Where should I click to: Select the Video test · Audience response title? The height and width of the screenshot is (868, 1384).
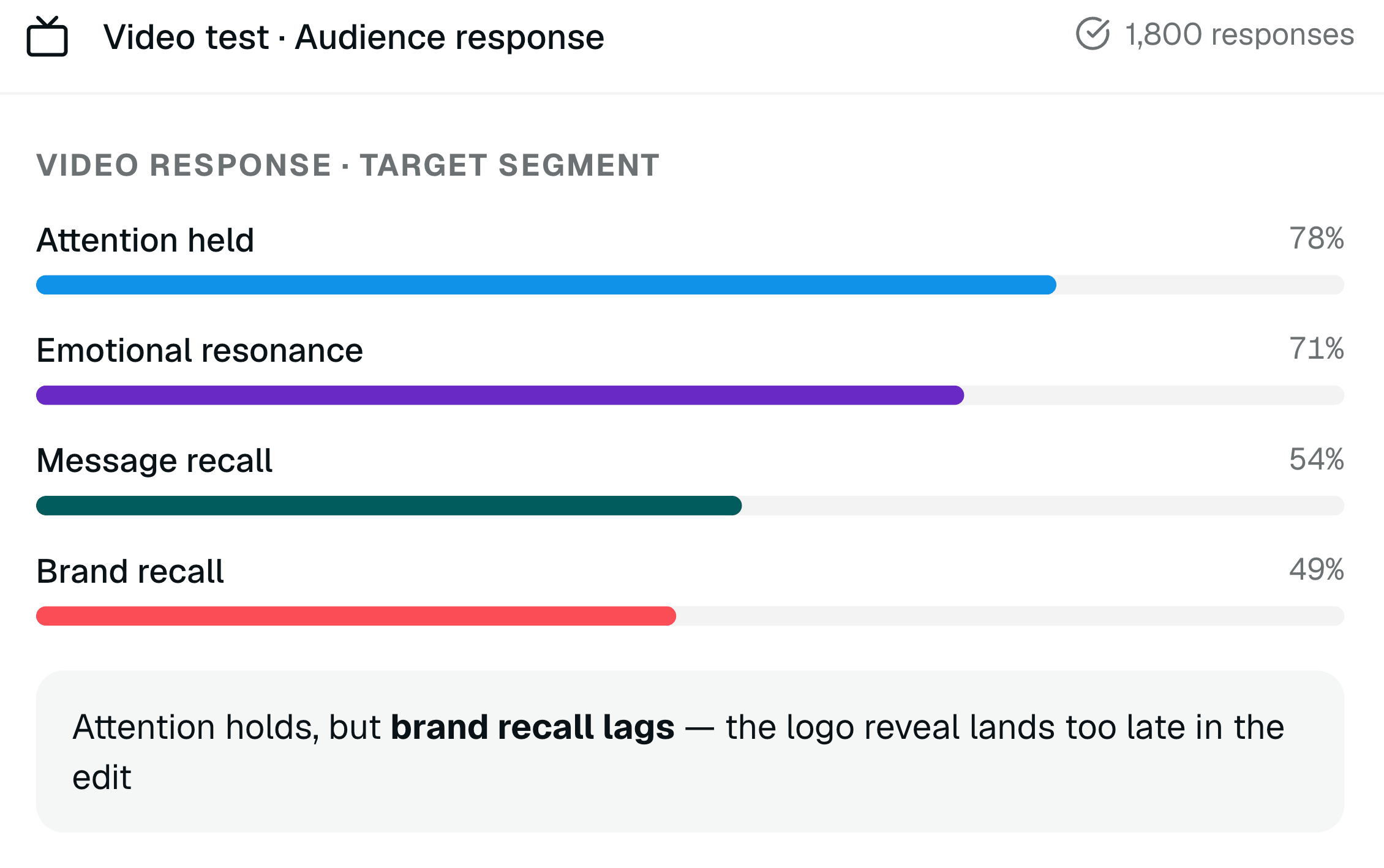[x=354, y=37]
